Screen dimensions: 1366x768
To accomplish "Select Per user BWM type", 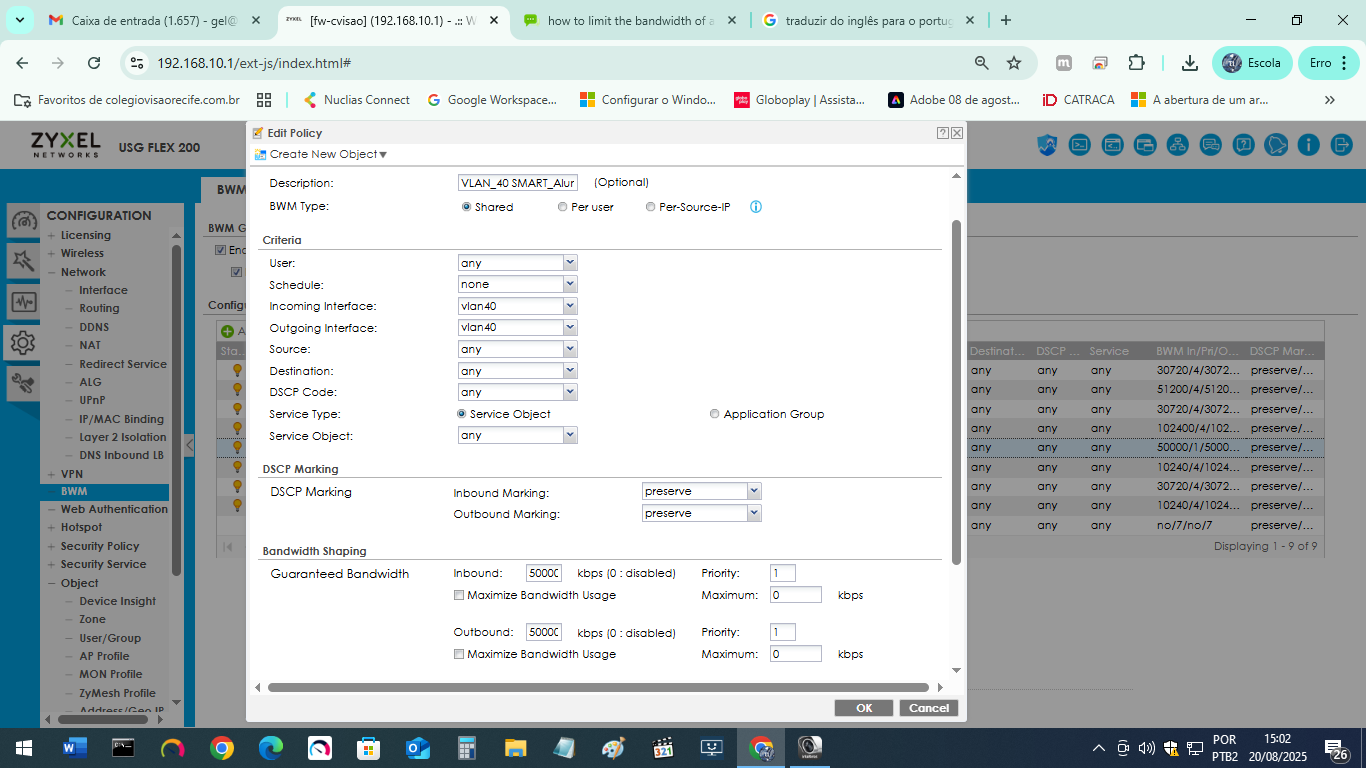I will coord(562,207).
